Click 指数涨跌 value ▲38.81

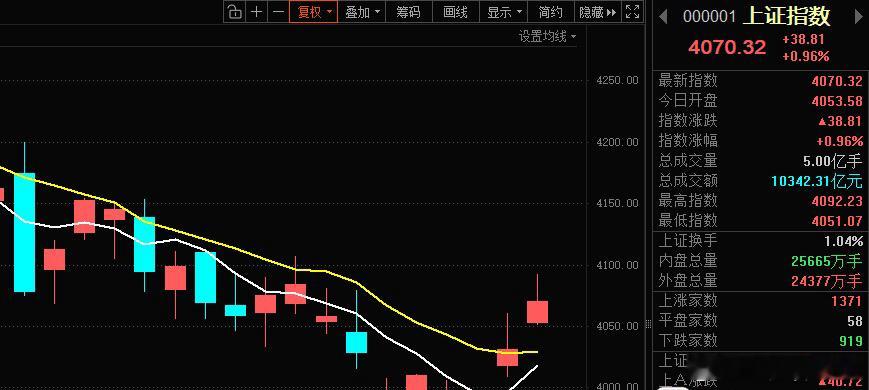[x=841, y=121]
